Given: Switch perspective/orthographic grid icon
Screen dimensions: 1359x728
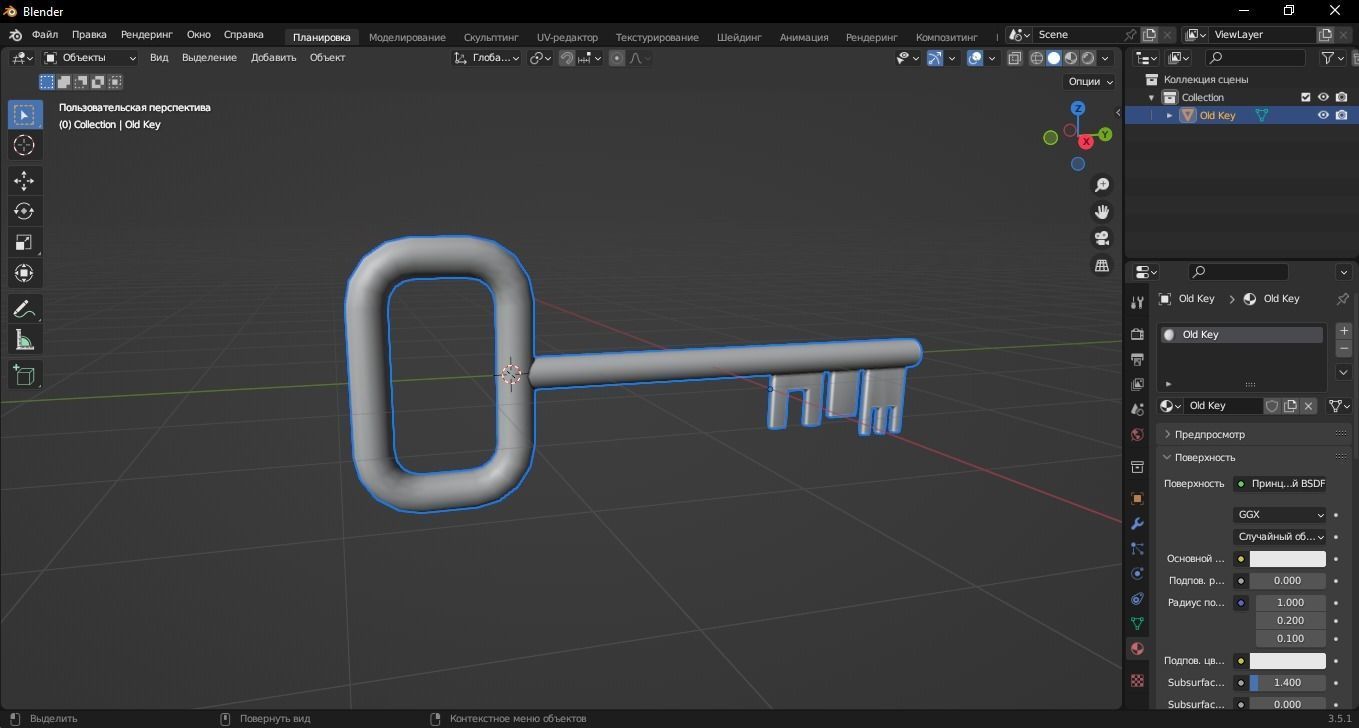Looking at the screenshot, I should point(1102,266).
